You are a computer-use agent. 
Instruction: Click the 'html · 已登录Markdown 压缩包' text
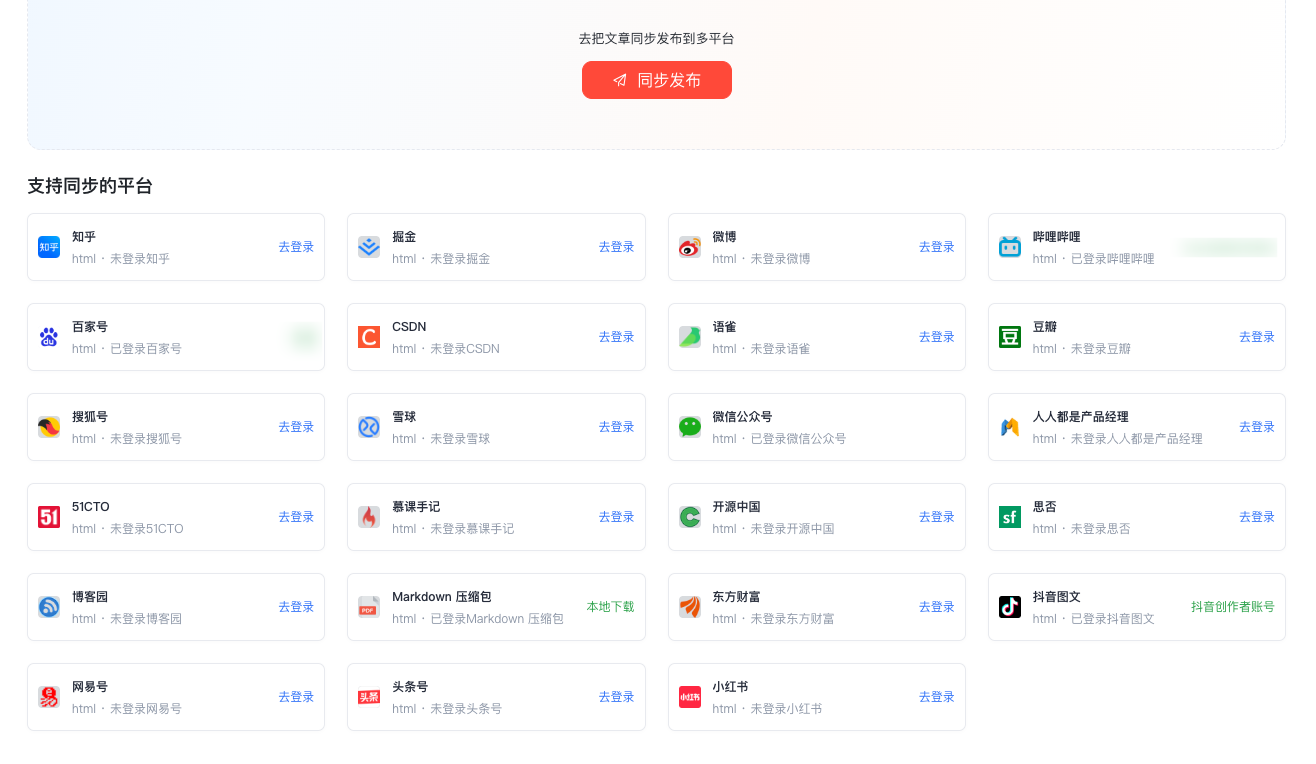(478, 619)
